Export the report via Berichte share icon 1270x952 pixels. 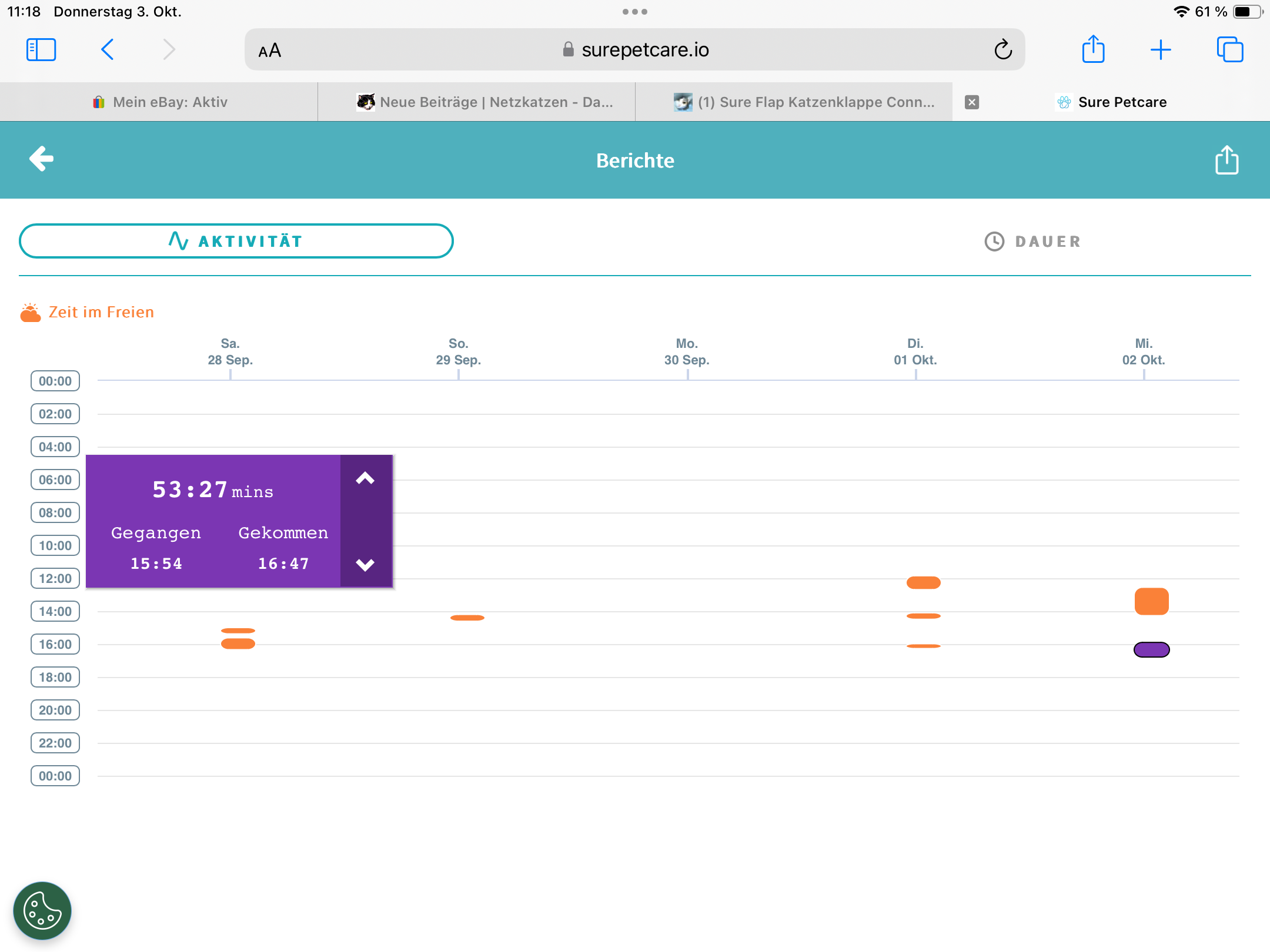[x=1227, y=160]
